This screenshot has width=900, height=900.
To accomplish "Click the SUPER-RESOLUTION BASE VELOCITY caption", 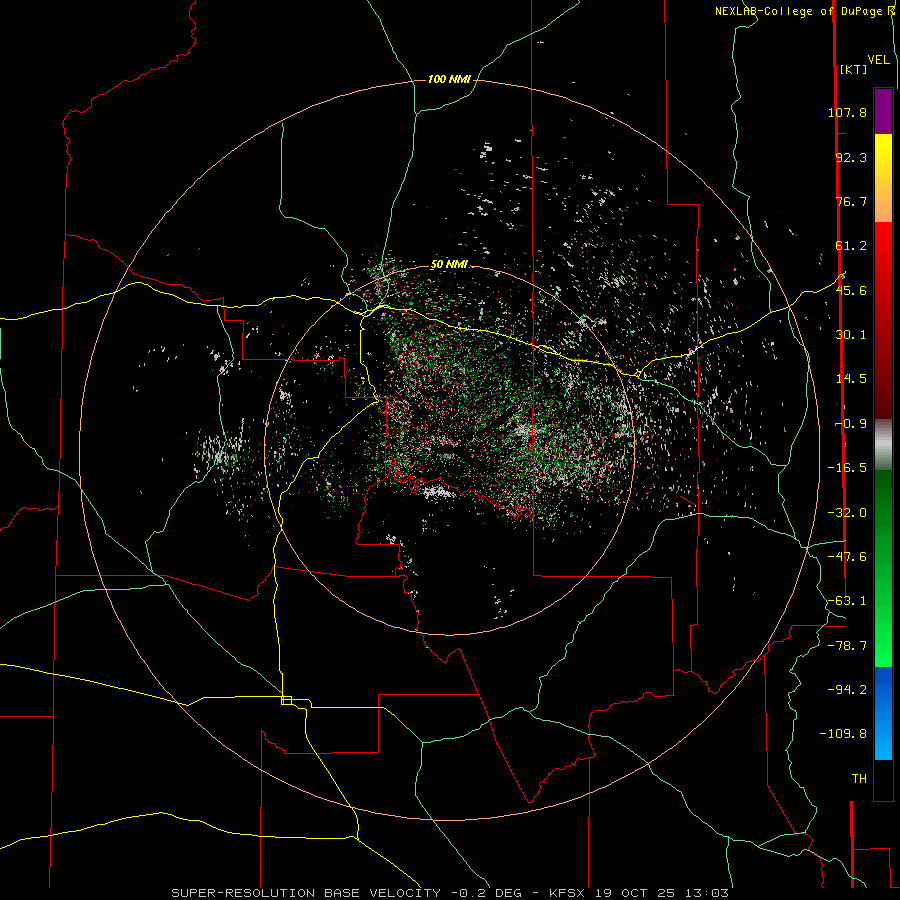I will [305, 893].
